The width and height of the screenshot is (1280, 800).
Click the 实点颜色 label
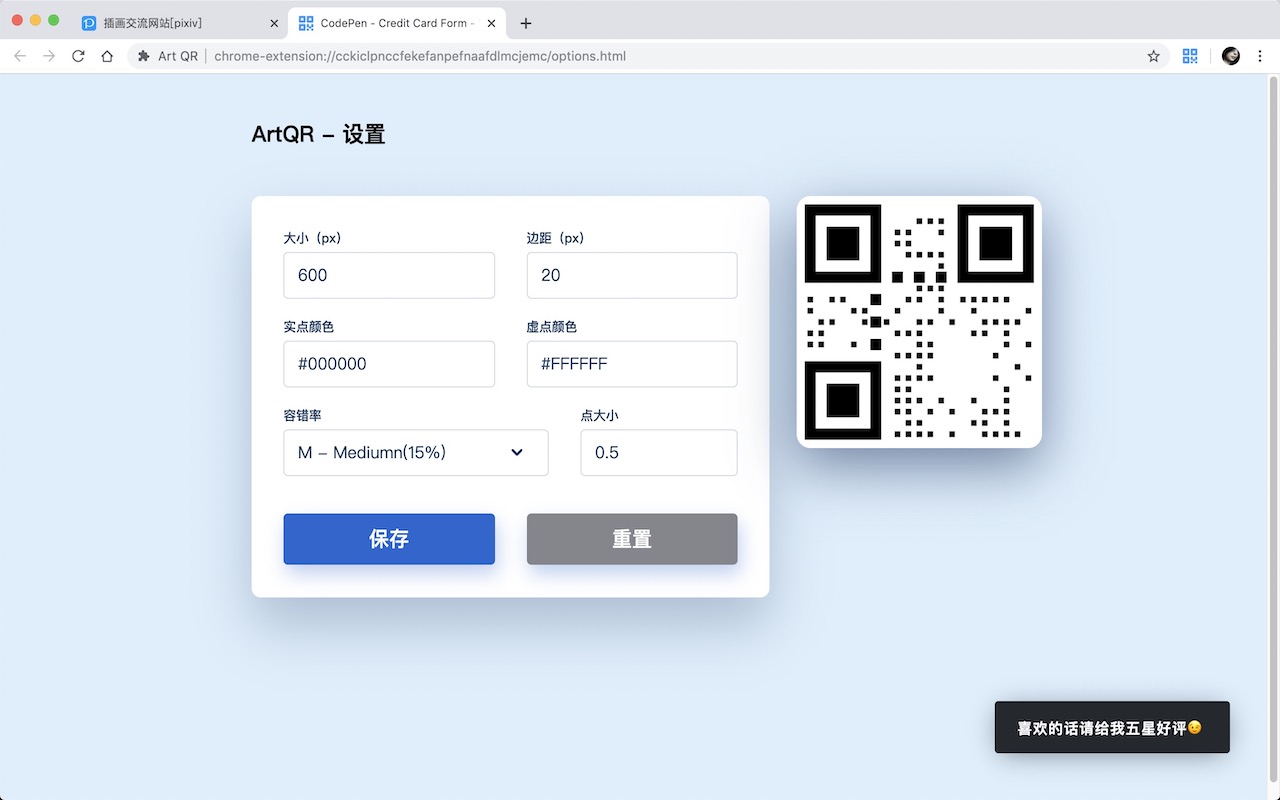tap(309, 327)
